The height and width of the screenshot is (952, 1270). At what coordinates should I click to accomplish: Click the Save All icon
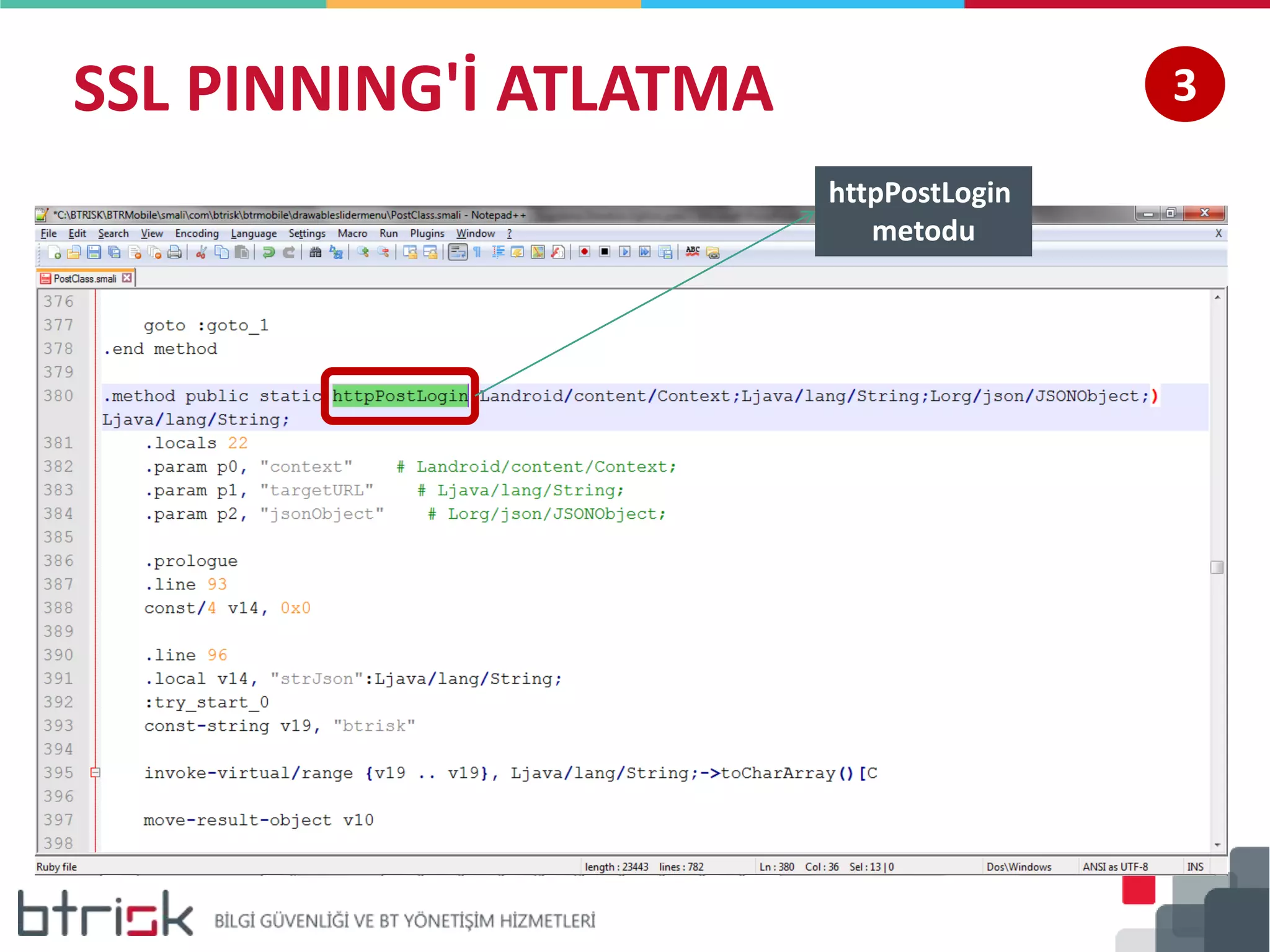[x=115, y=252]
